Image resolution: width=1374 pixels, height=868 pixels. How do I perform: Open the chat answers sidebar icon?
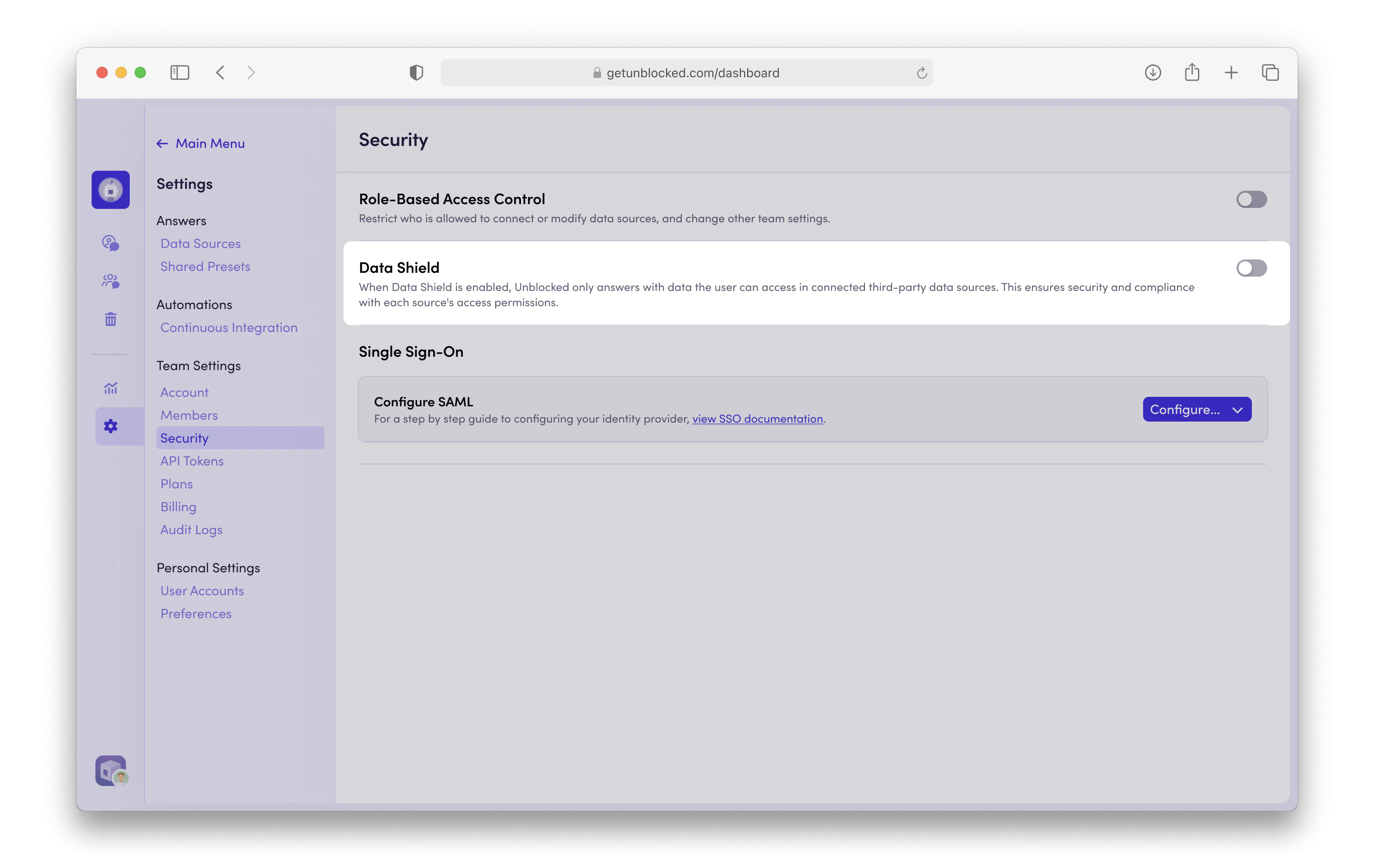tap(111, 243)
